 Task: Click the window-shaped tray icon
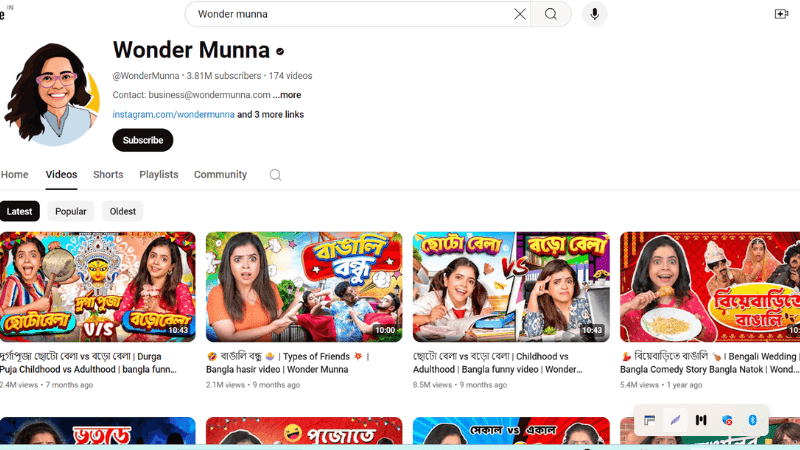(649, 420)
